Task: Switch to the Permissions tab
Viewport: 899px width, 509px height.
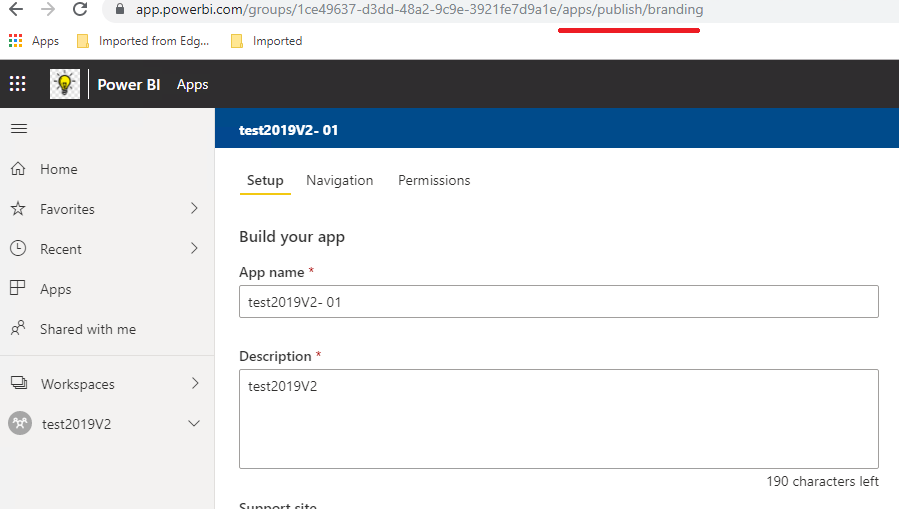Action: click(434, 181)
